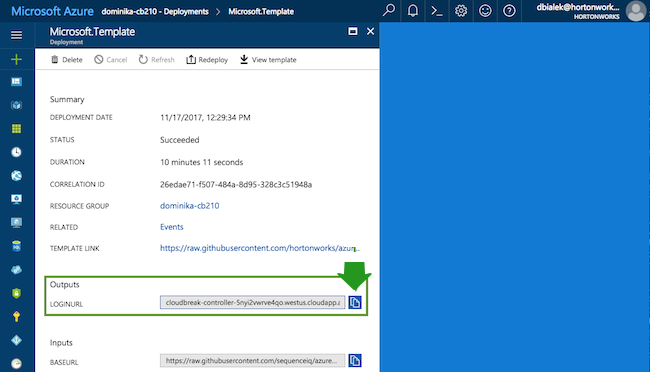Open the Notifications bell icon
Screen dimensions: 650x372
click(x=413, y=10)
